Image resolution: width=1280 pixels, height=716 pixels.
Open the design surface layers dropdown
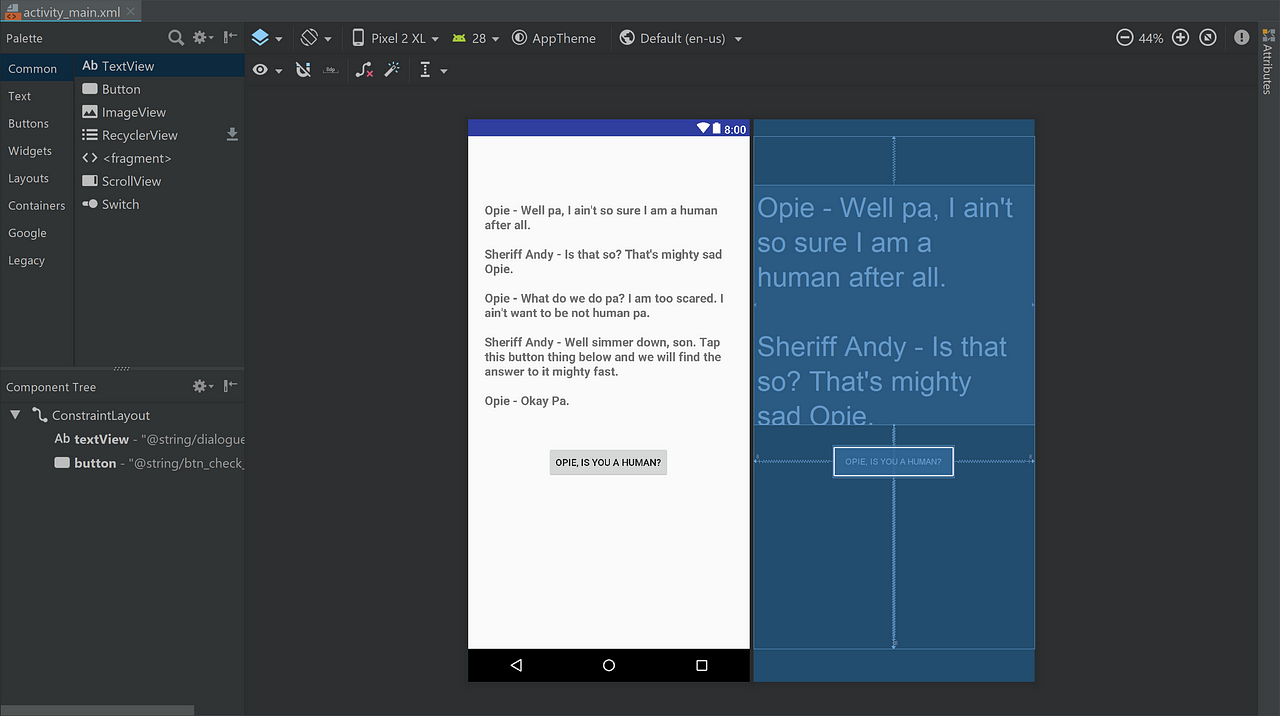coord(266,38)
